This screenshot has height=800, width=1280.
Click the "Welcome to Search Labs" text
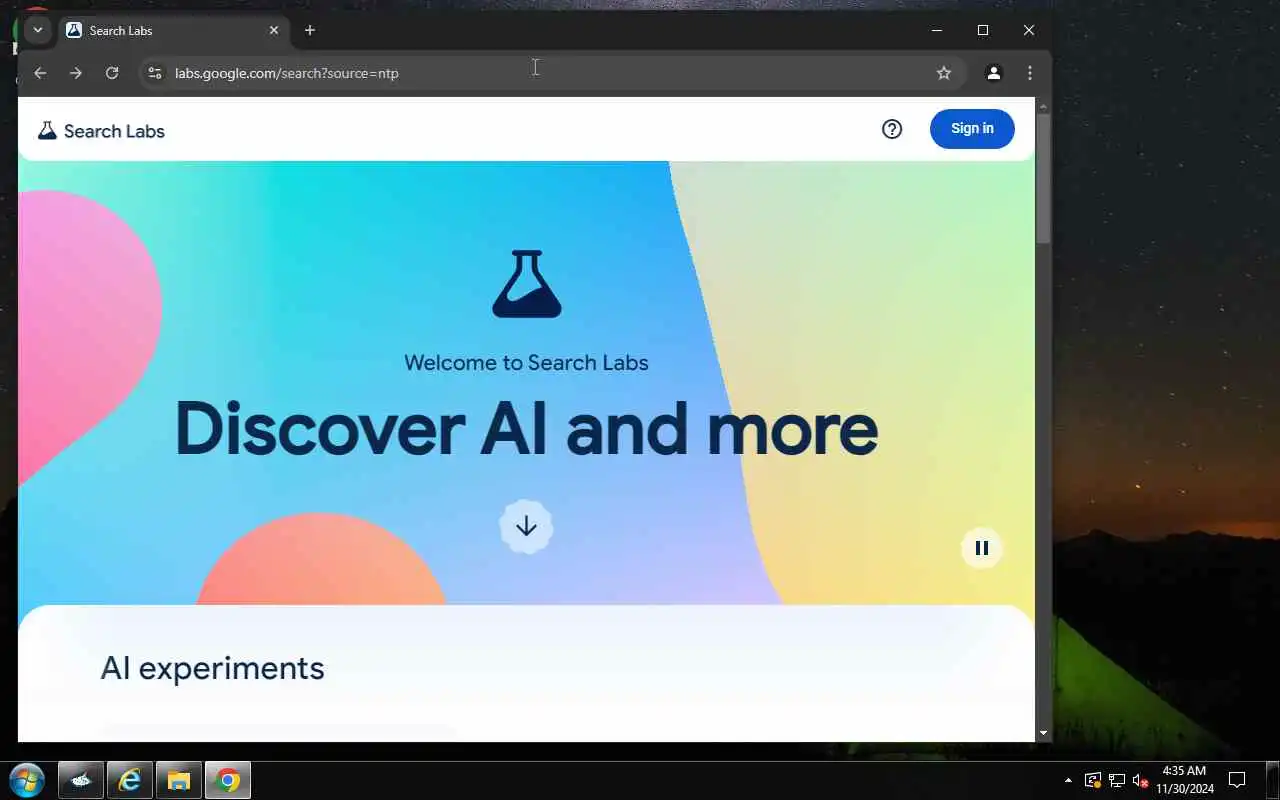coord(526,363)
